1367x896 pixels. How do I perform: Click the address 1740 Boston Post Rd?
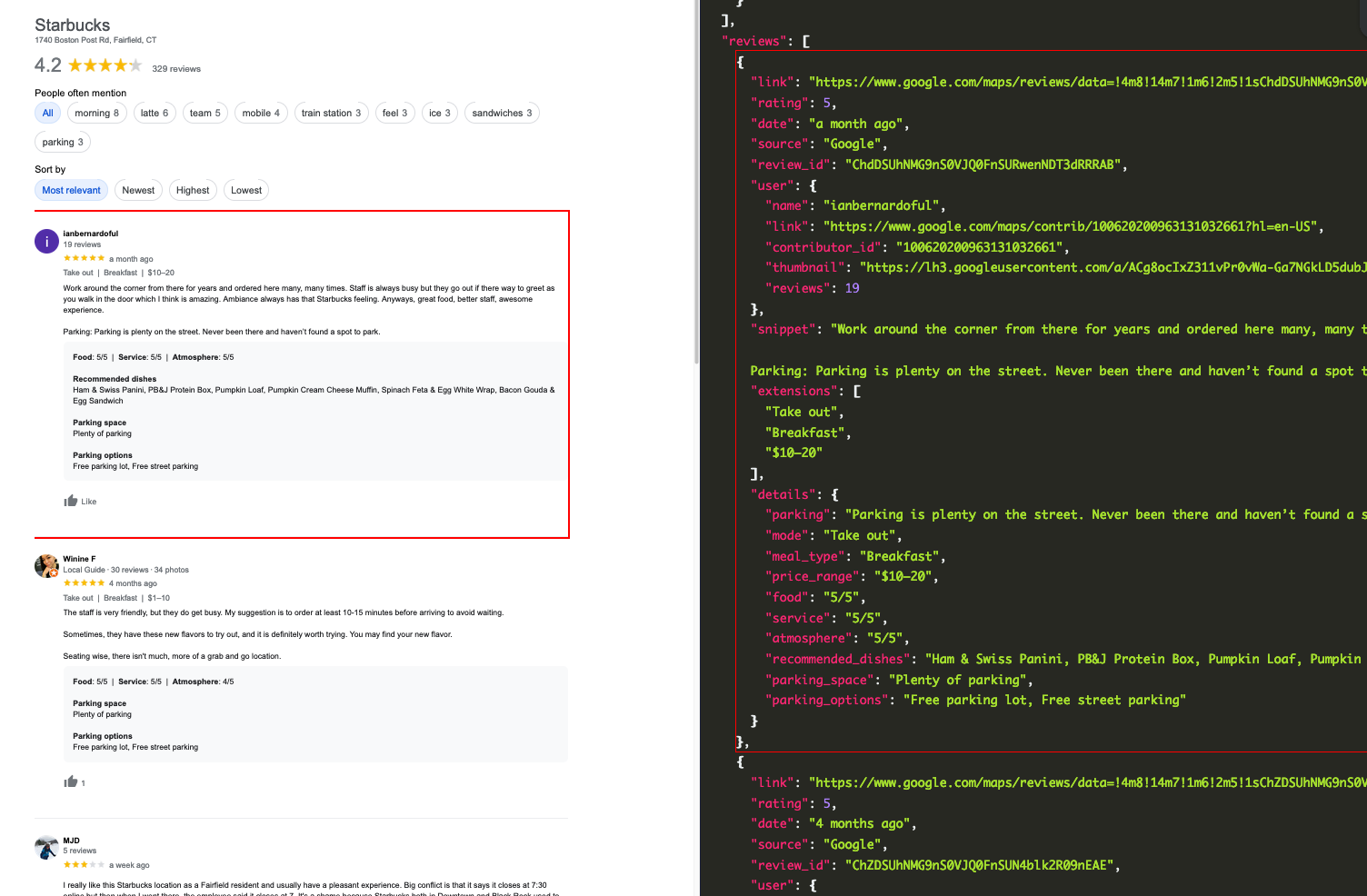tap(95, 40)
